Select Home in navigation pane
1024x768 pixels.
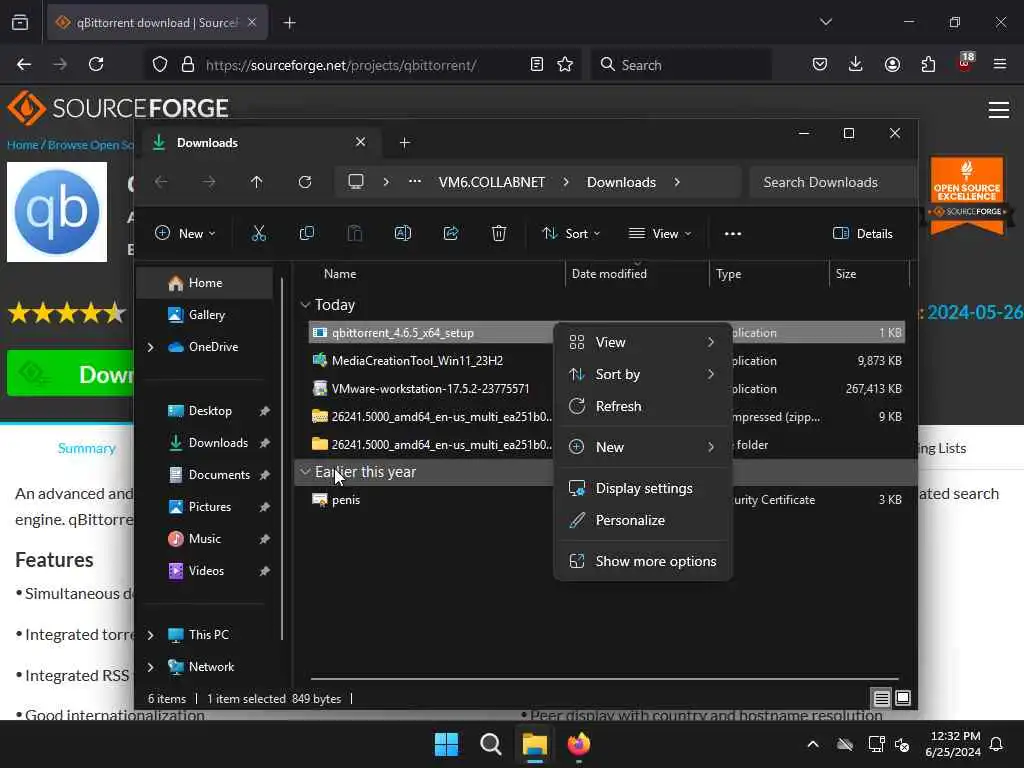coord(205,283)
